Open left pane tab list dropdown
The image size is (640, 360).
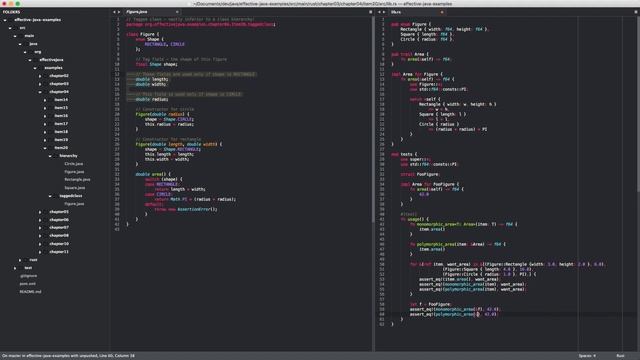pos(370,12)
